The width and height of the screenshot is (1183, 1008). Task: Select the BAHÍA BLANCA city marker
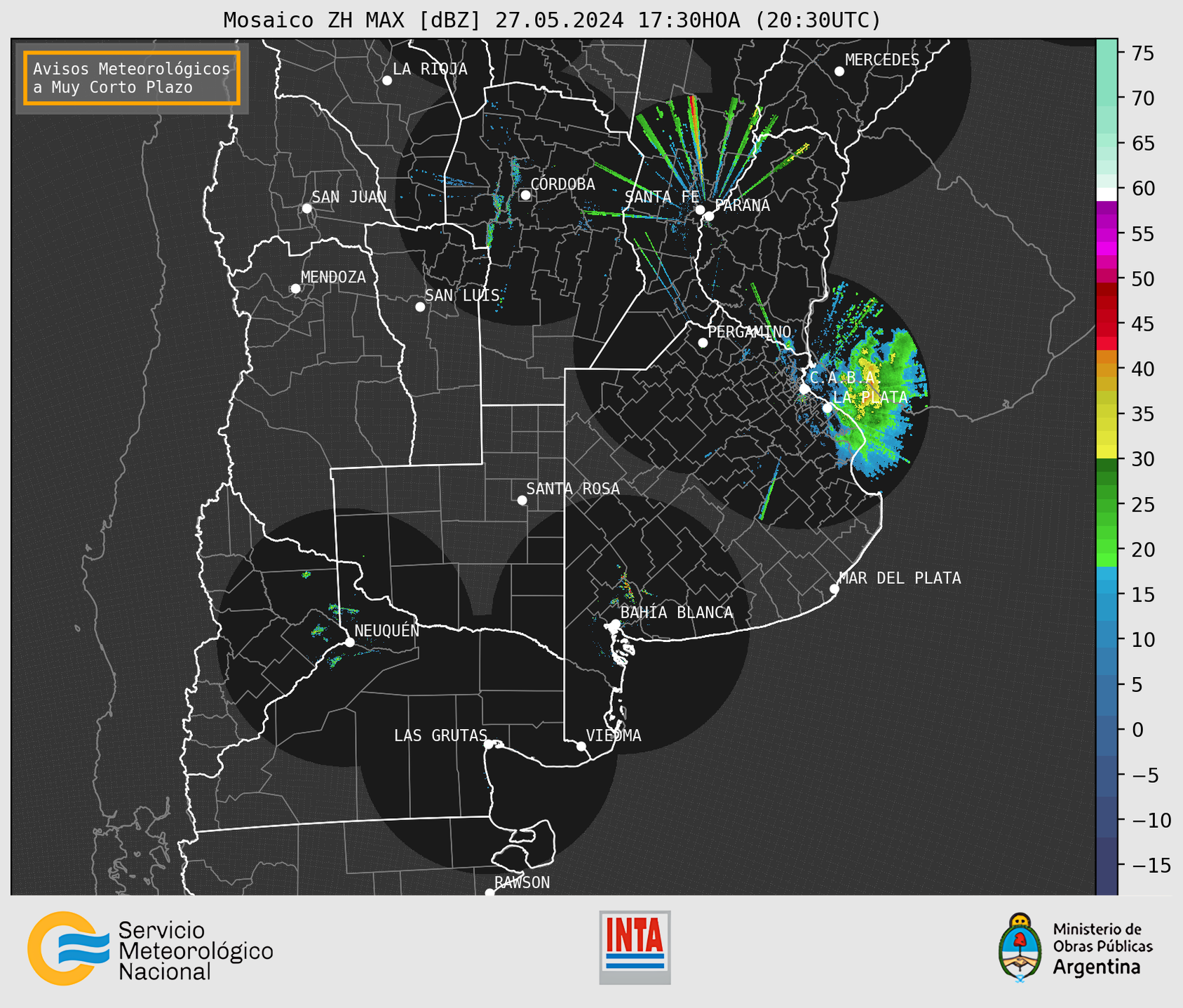[x=615, y=624]
